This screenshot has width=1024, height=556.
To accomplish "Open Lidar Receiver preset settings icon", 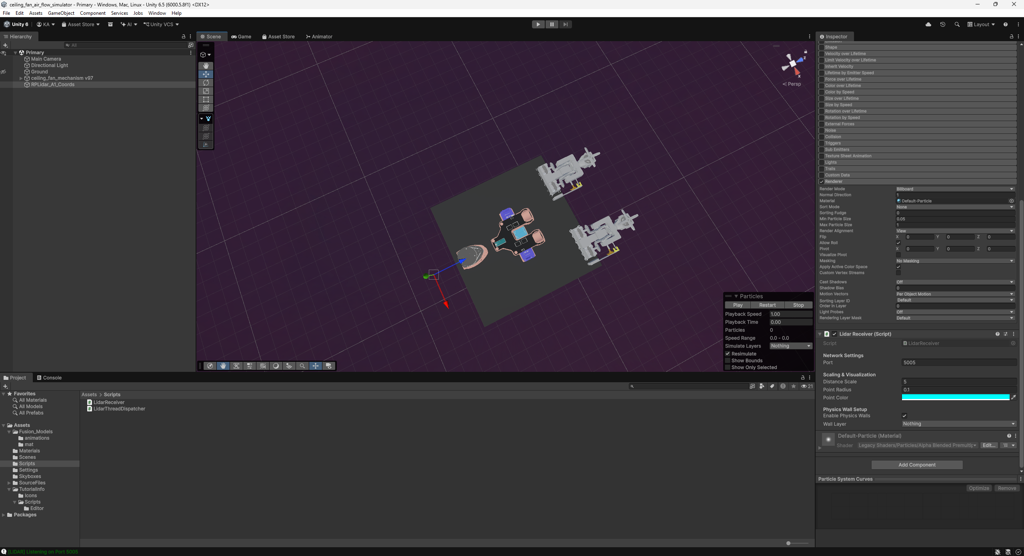I will click(1006, 334).
